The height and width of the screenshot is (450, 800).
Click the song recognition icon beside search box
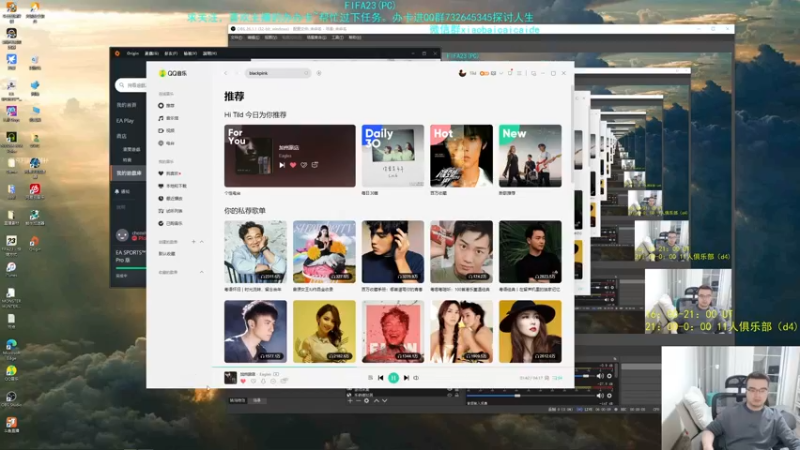tap(319, 73)
